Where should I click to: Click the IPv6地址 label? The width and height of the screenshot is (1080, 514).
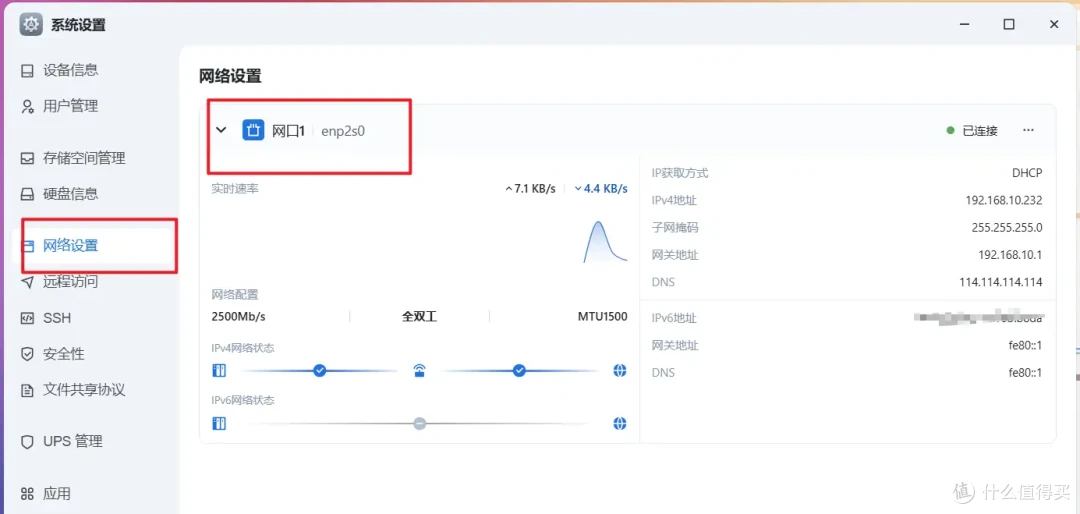[x=674, y=318]
